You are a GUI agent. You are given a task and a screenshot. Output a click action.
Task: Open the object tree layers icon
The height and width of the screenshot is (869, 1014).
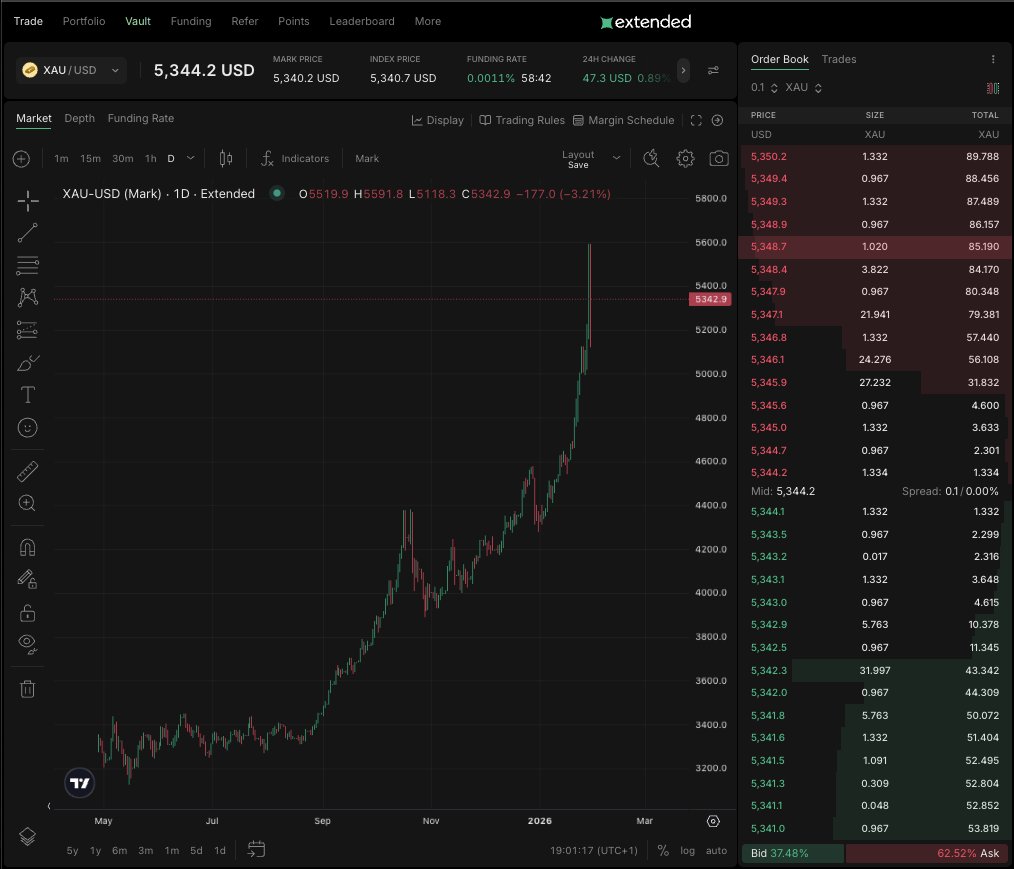tap(27, 836)
